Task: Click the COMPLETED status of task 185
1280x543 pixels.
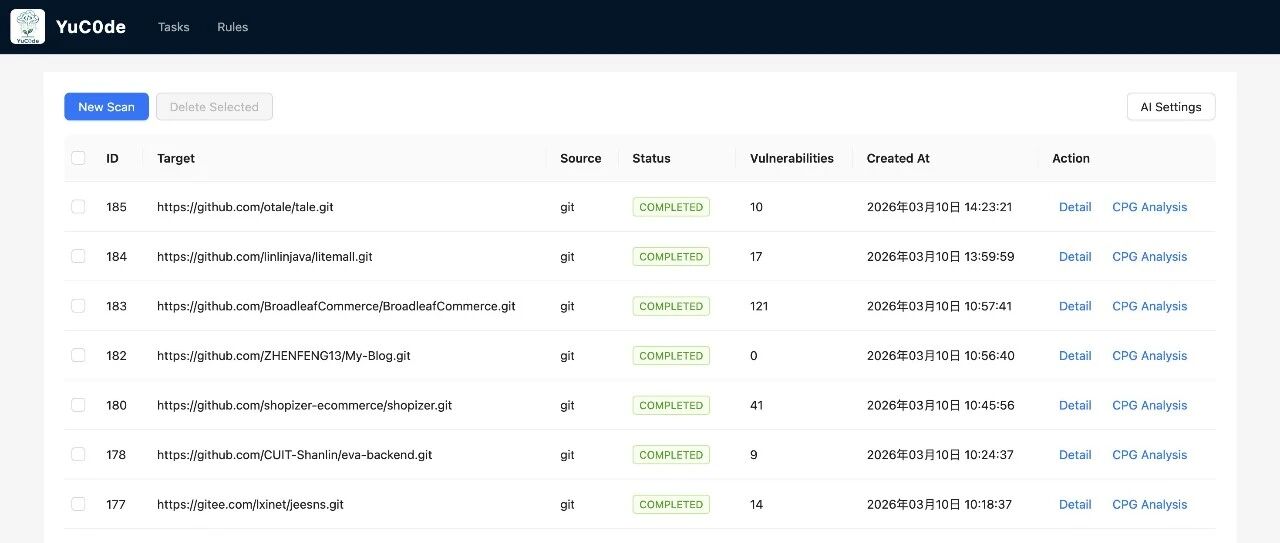Action: [x=671, y=207]
